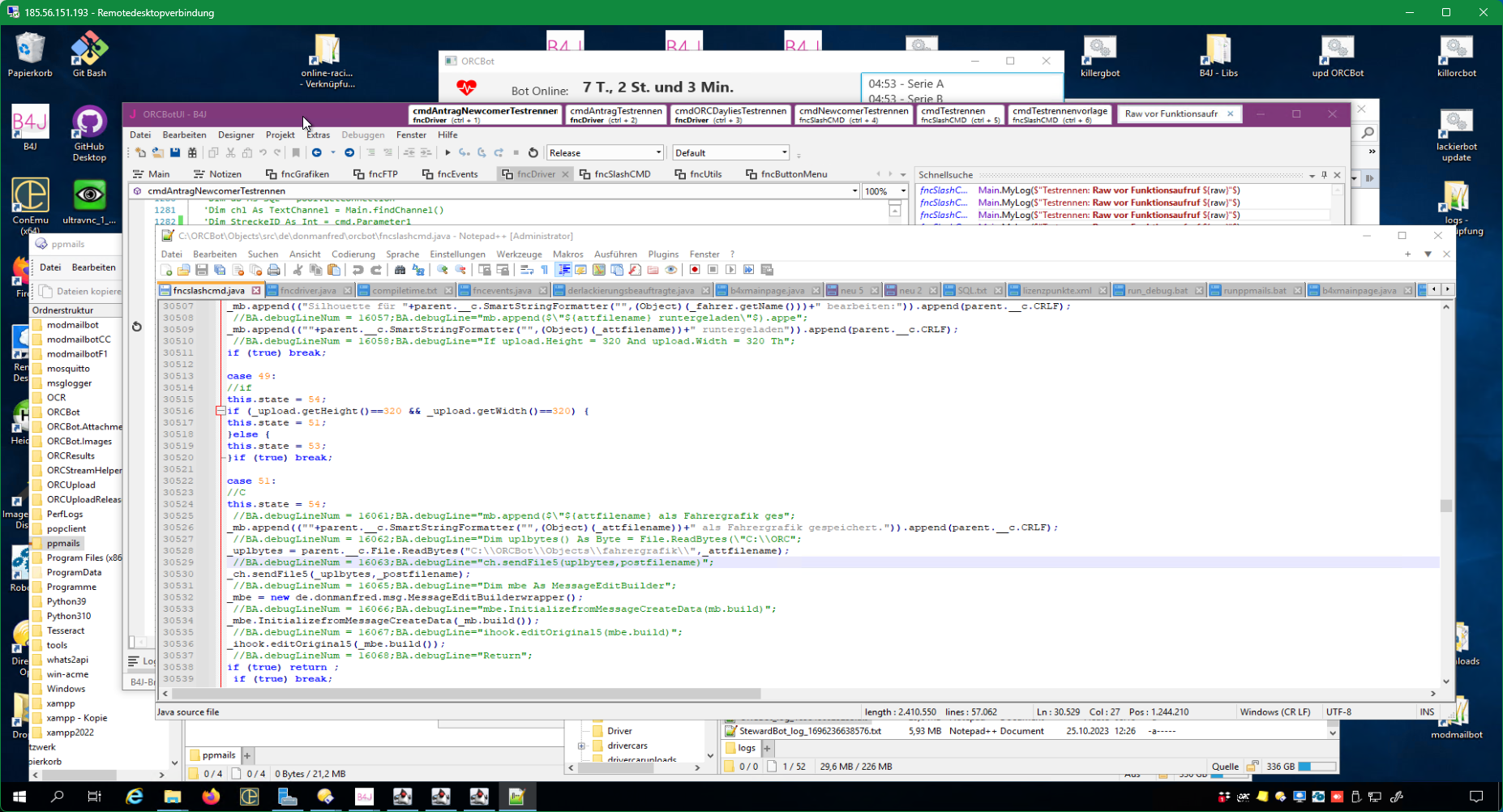Click the Run play icon in B4J toolbar

447,152
